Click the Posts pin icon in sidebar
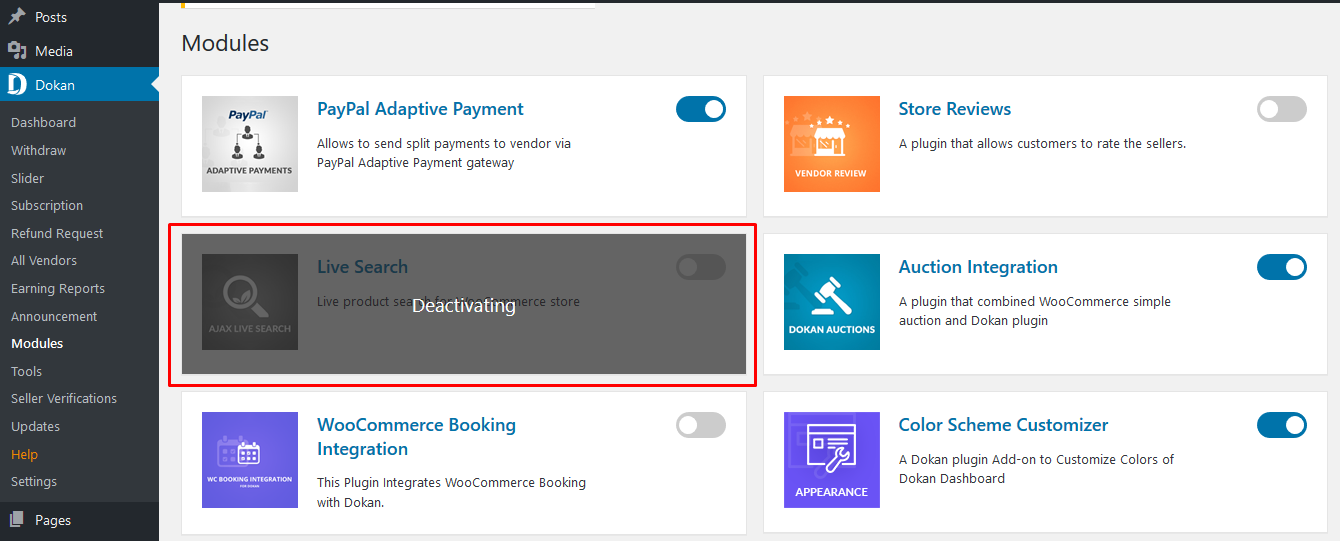 [x=17, y=17]
